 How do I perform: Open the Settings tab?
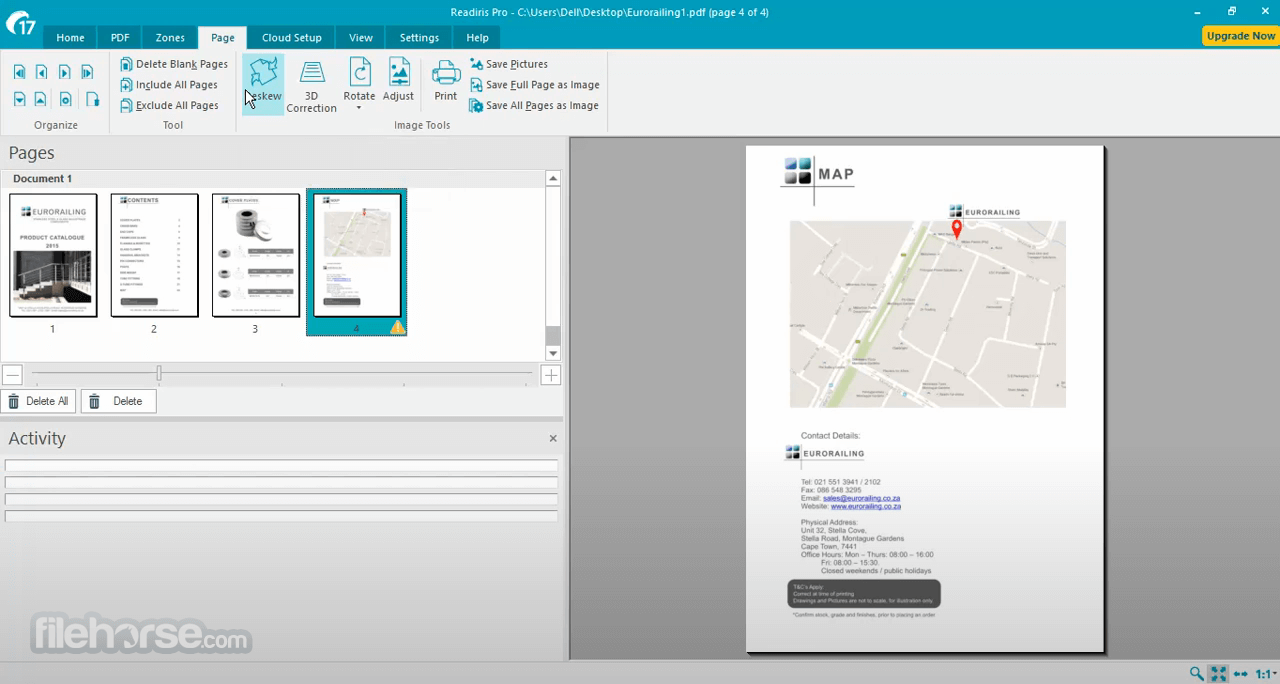coord(419,38)
